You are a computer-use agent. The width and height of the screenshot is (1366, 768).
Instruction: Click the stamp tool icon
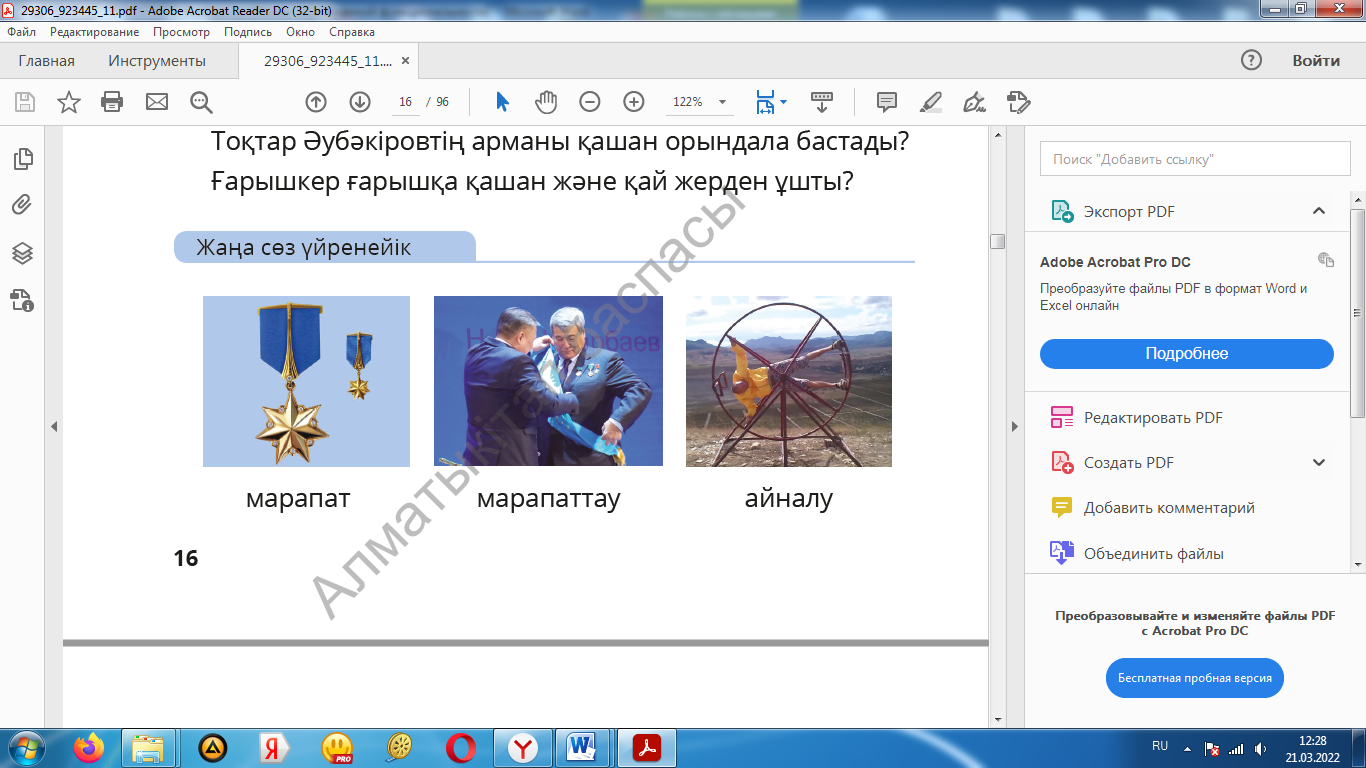tap(1018, 102)
